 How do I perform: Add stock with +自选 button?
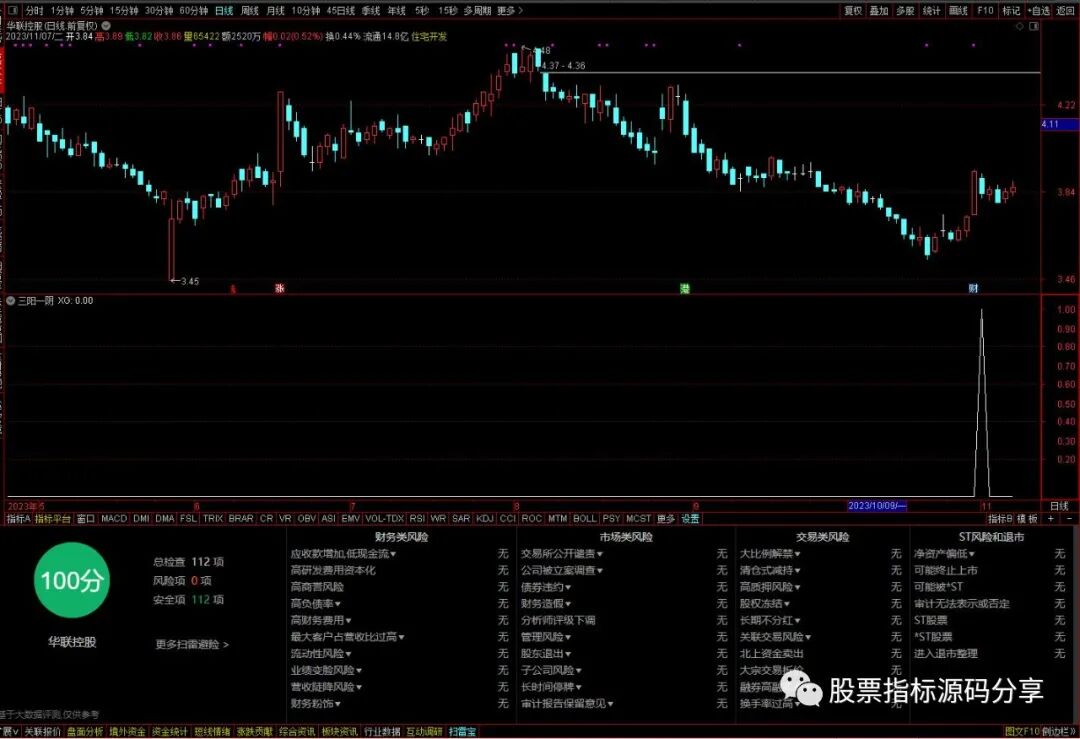tap(1039, 10)
